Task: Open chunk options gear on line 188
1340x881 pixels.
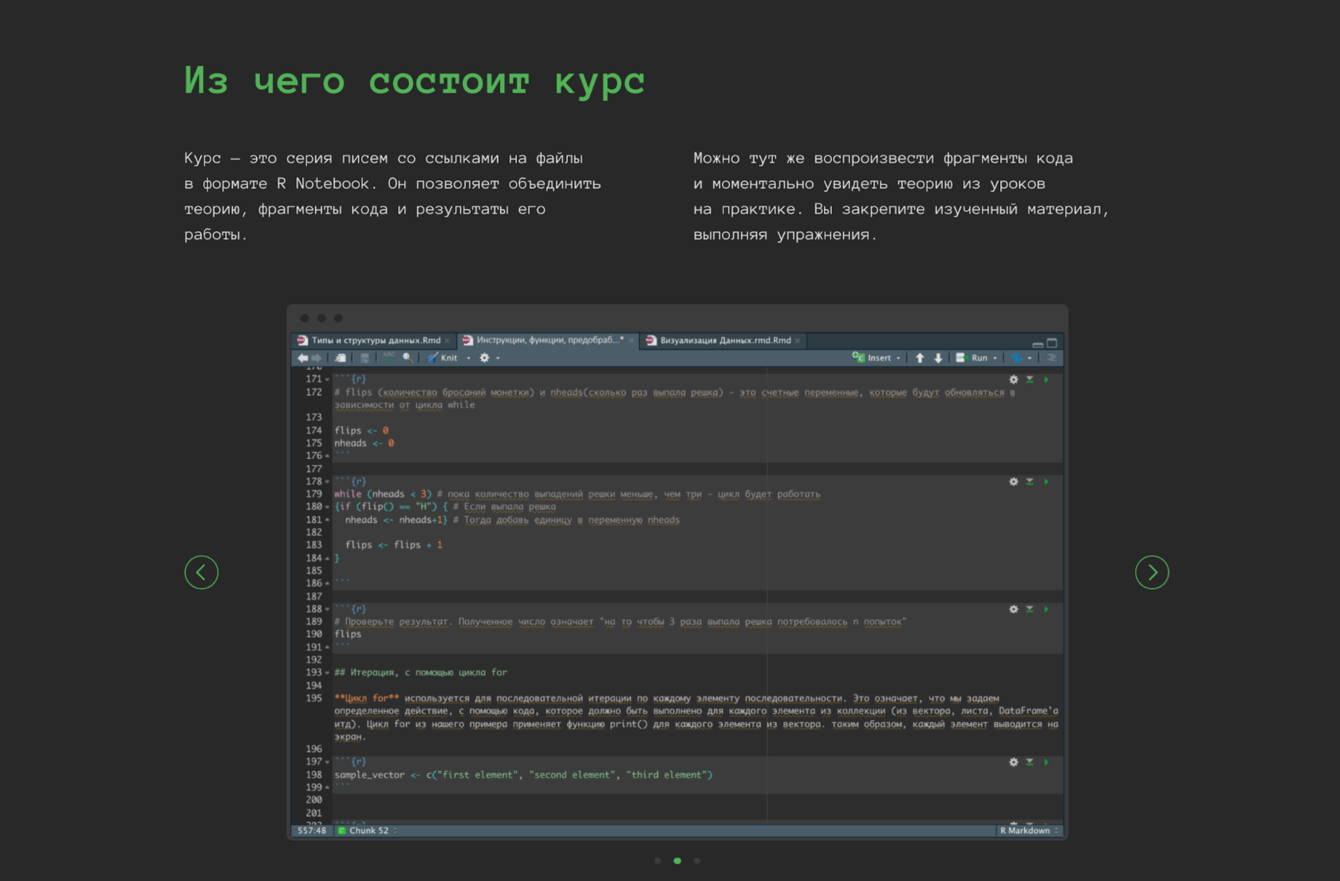Action: 1013,609
